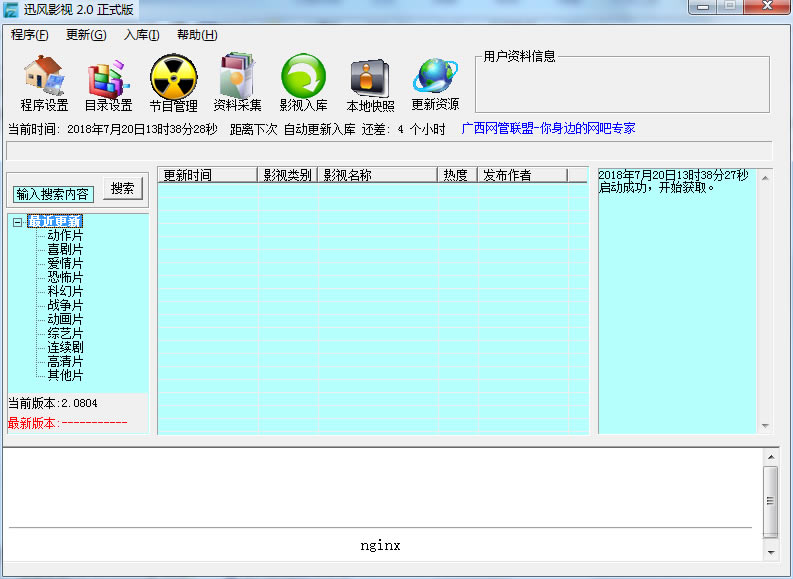Open the 入库(I) menu
Image resolution: width=793 pixels, height=579 pixels.
point(141,35)
